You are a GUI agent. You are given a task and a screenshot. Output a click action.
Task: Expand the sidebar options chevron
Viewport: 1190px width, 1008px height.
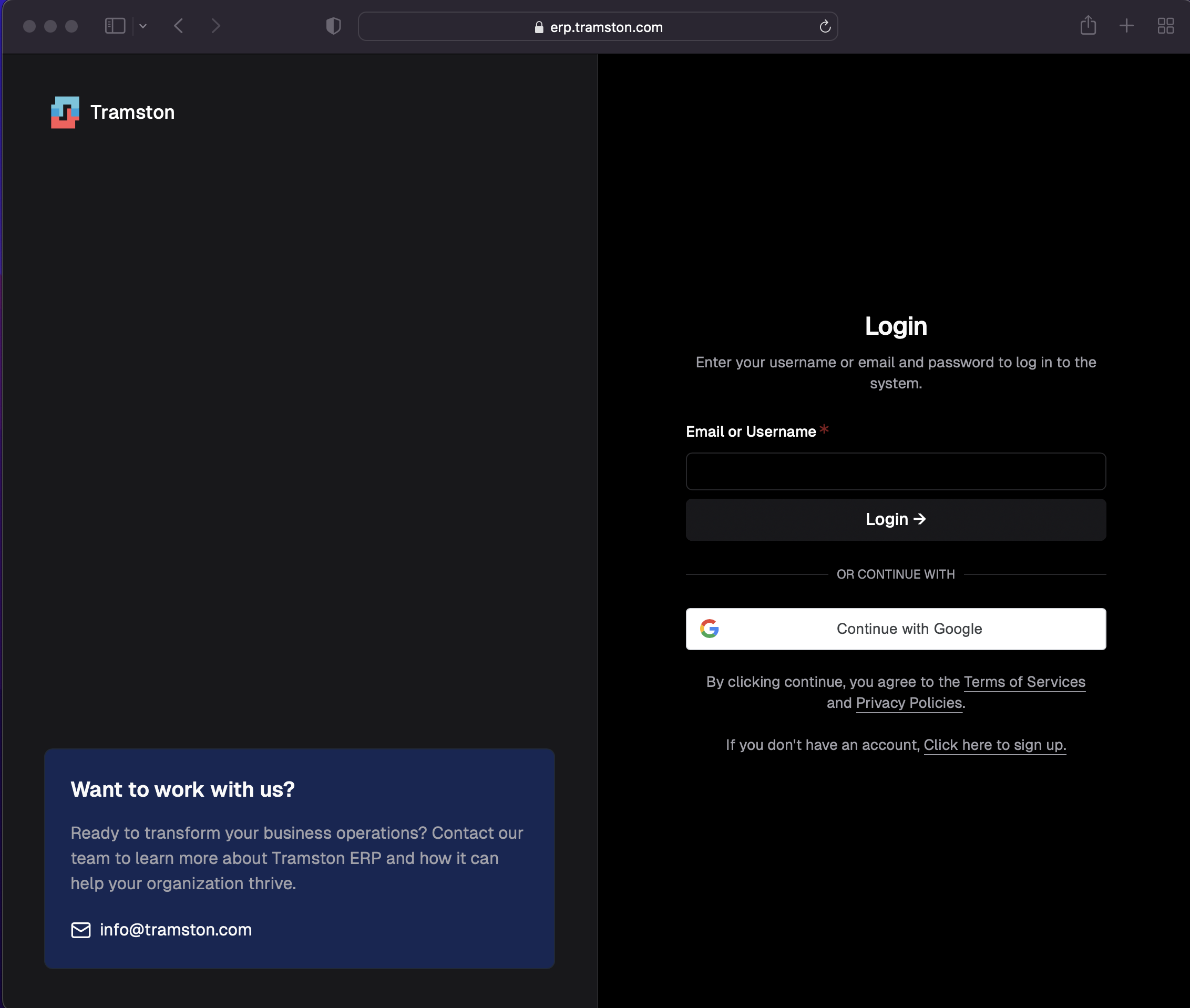[x=143, y=26]
